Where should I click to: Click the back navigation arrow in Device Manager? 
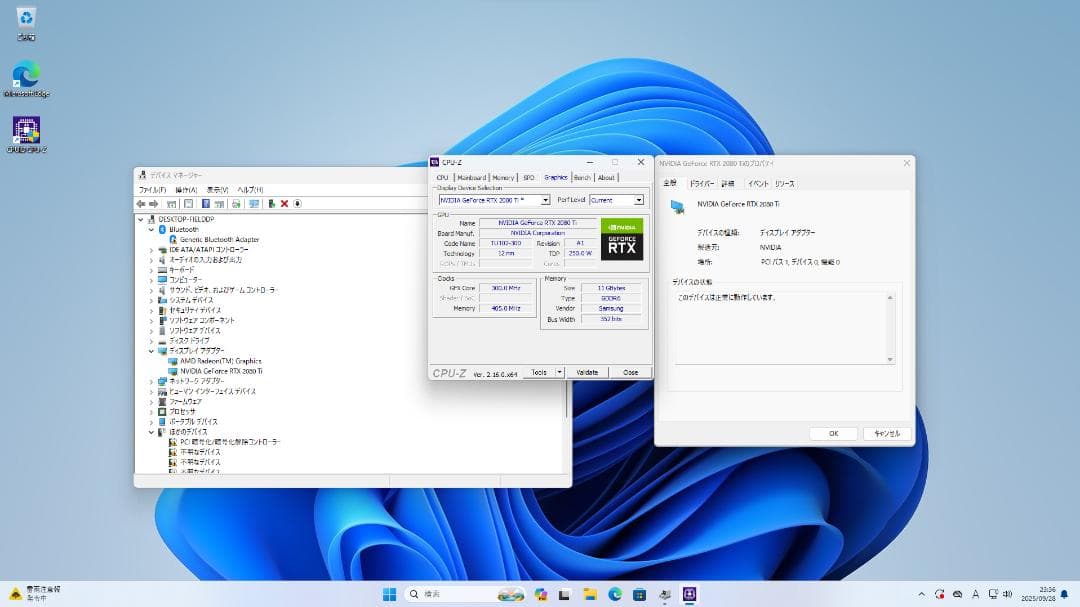[x=142, y=204]
